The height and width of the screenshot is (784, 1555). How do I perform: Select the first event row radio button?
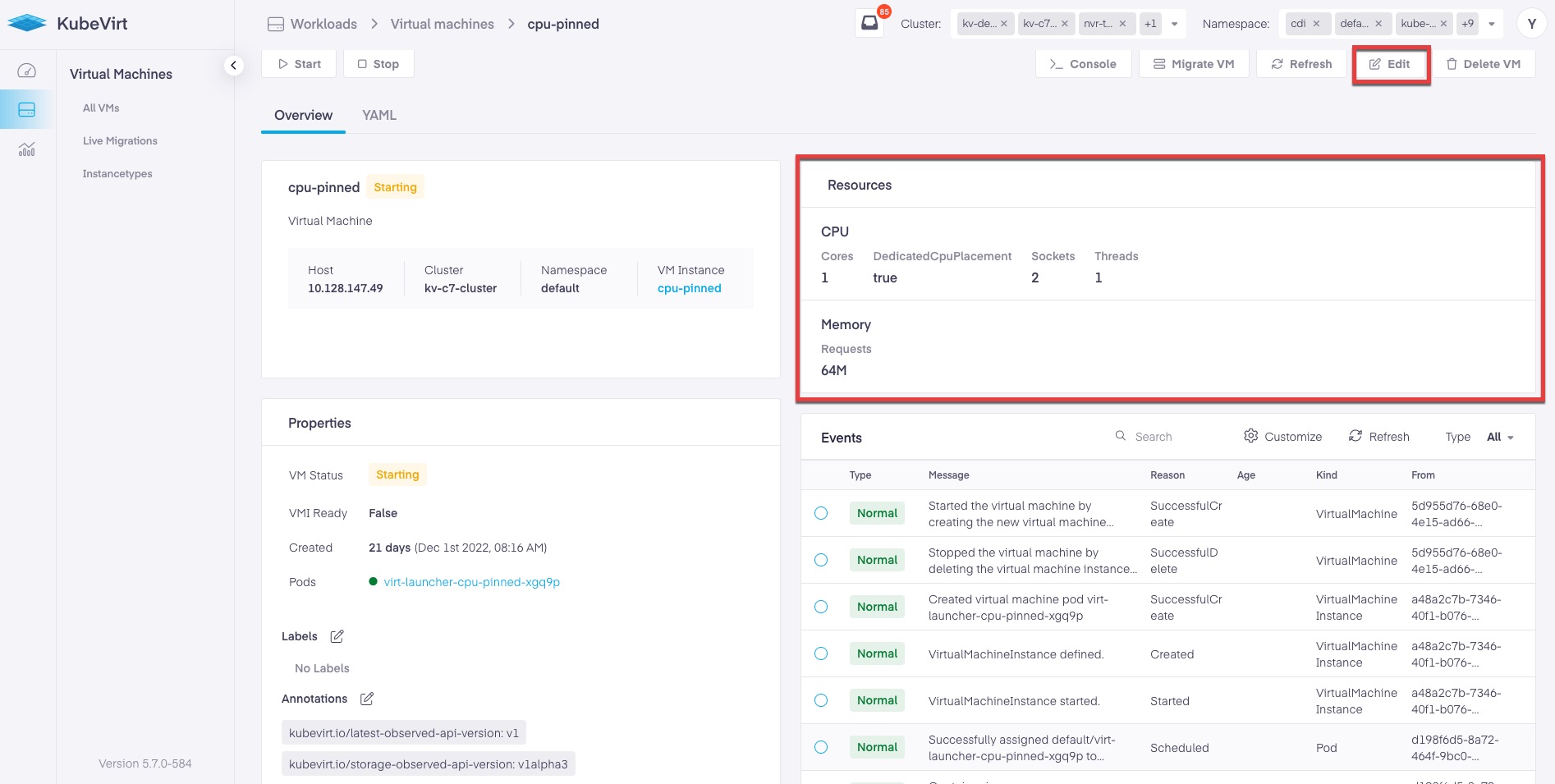click(821, 513)
